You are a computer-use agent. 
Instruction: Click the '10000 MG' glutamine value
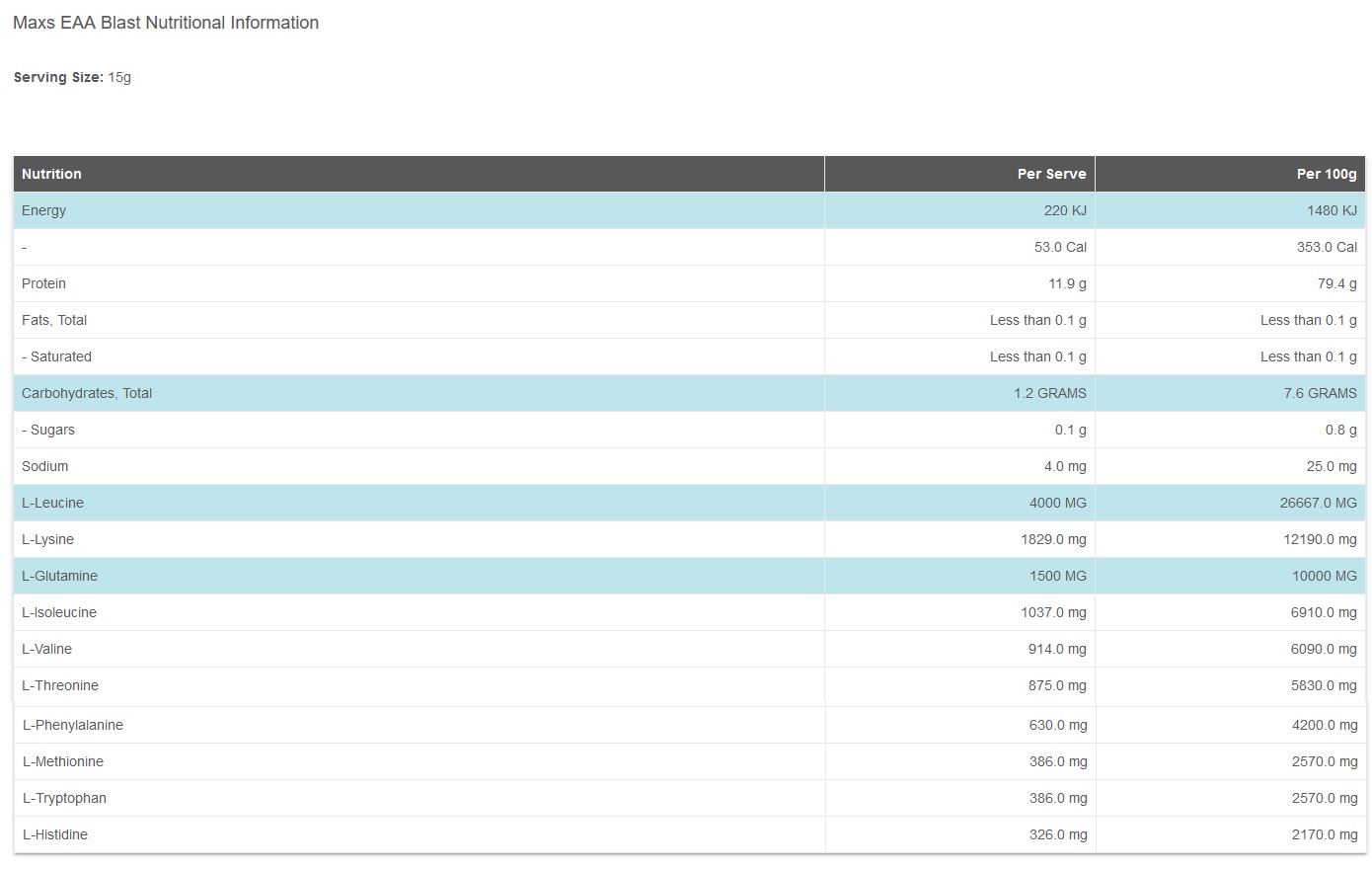pos(1325,576)
